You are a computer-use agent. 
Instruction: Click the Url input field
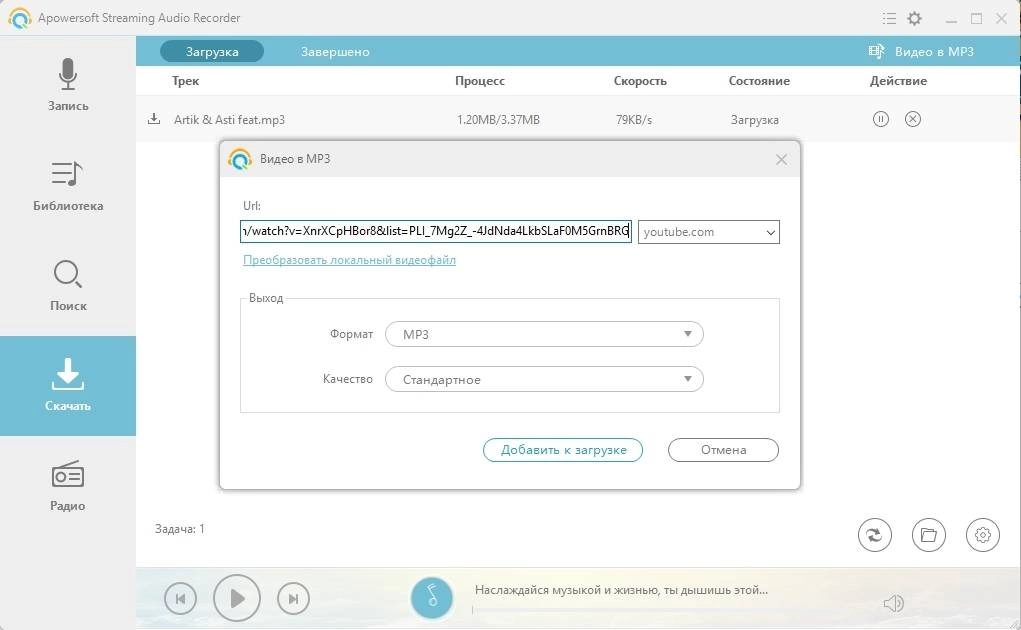(x=436, y=231)
